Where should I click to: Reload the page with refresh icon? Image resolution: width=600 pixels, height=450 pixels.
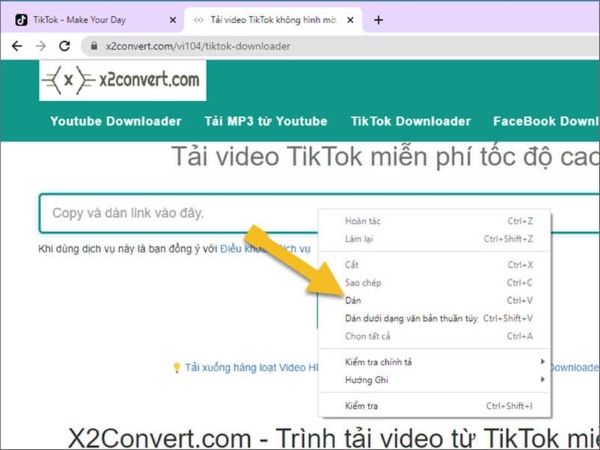[x=65, y=46]
